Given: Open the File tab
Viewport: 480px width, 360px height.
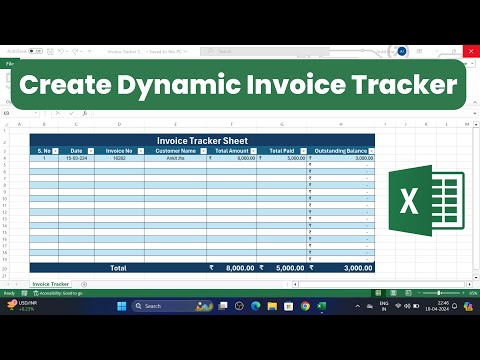Looking at the screenshot, I should (10, 63).
